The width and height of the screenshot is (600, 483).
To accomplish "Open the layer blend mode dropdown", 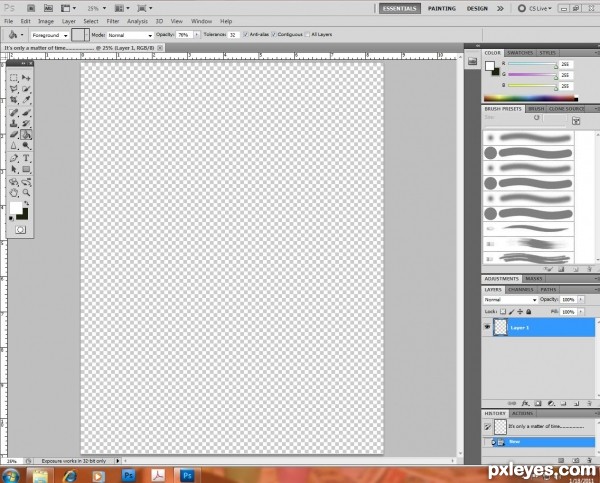I will point(510,300).
